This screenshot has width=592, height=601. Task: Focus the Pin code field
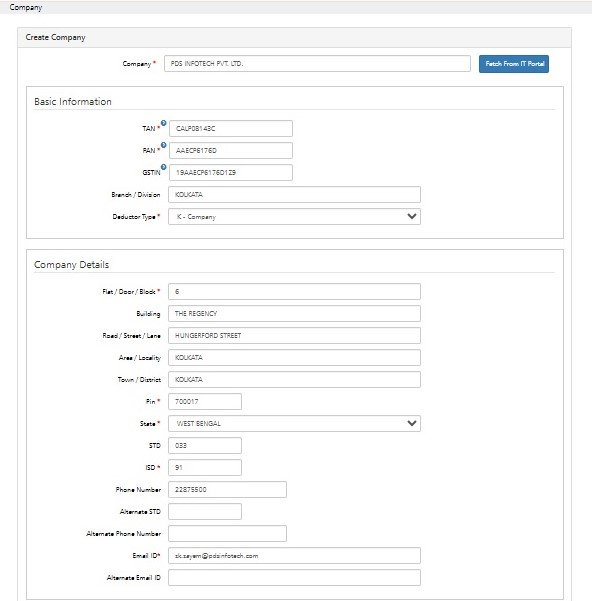tap(205, 402)
